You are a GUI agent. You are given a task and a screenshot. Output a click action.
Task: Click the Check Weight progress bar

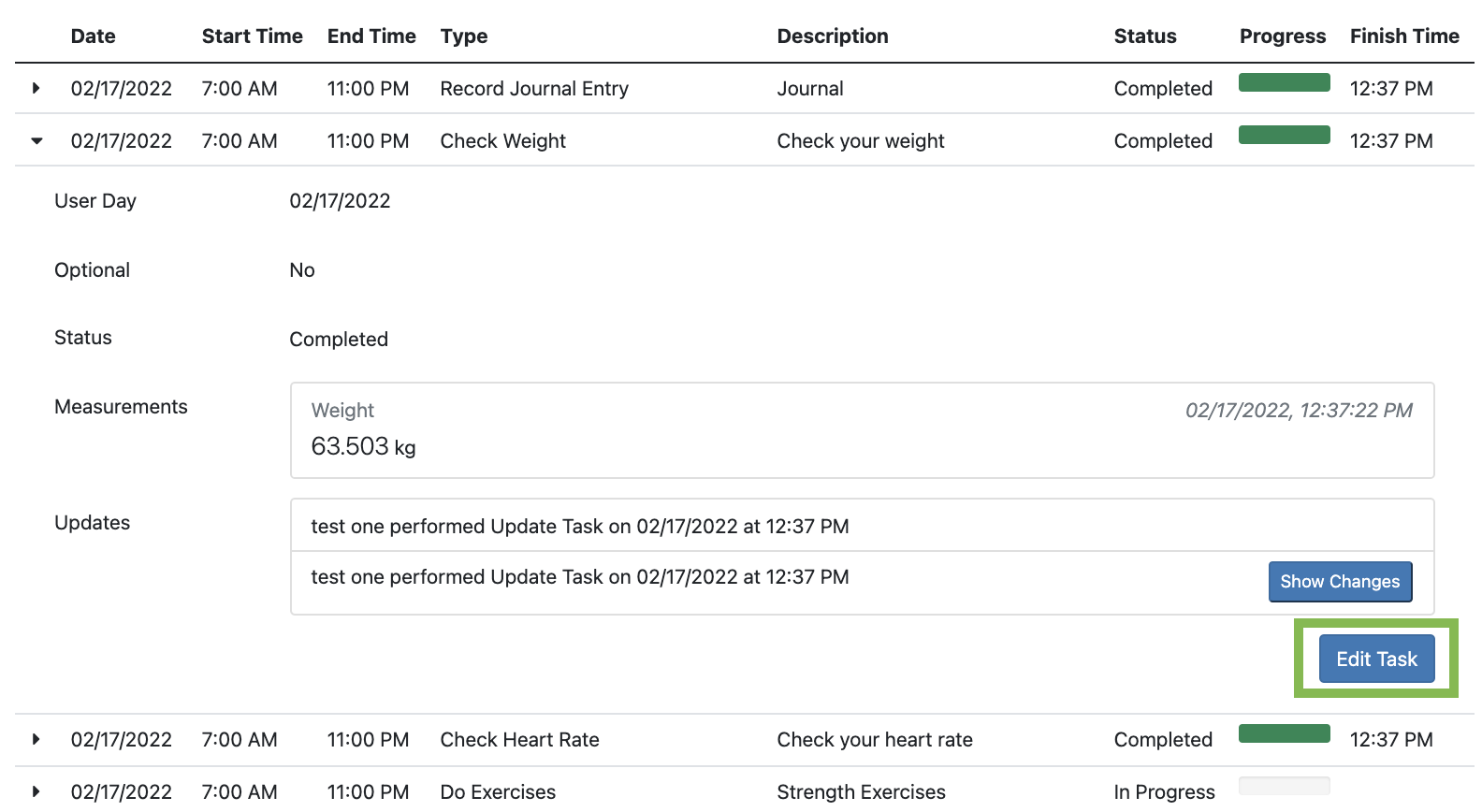pos(1284,135)
